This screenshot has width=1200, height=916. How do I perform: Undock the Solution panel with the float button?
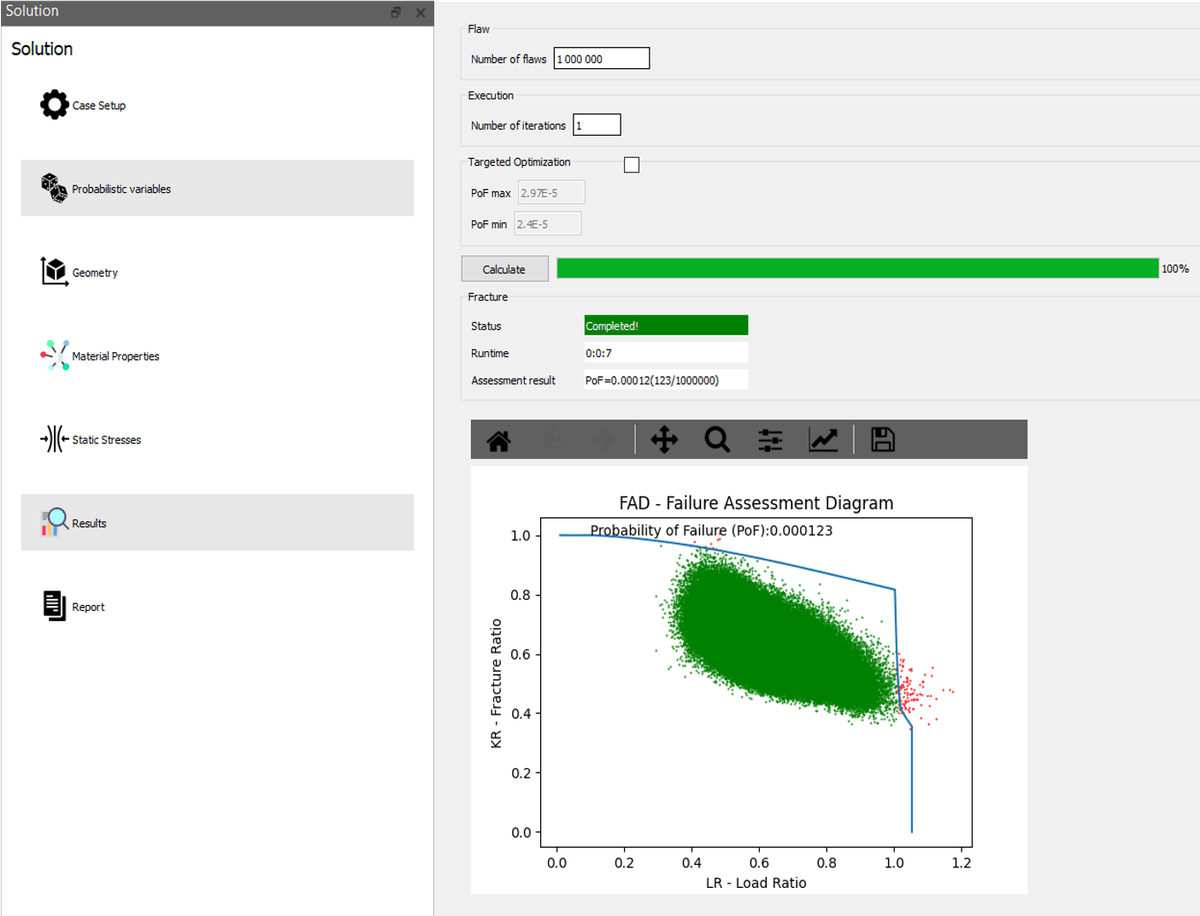click(396, 12)
